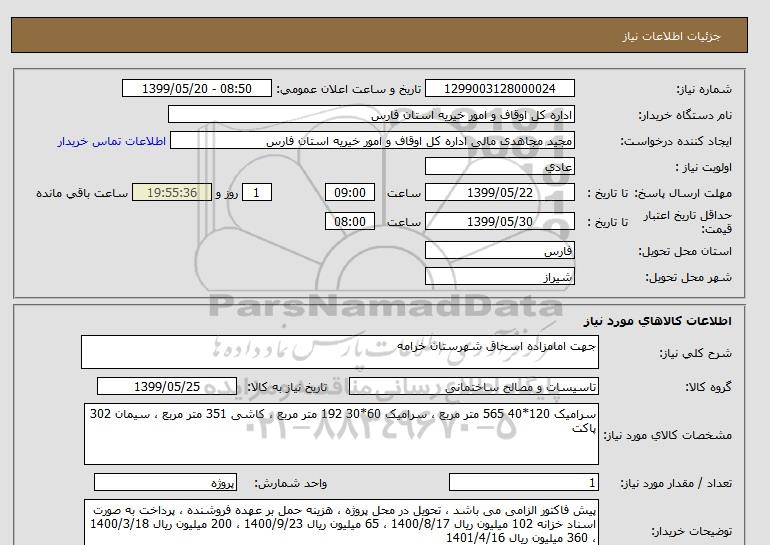The height and width of the screenshot is (545, 770).
Task: Select the delivery province field فارس
Action: pos(499,251)
